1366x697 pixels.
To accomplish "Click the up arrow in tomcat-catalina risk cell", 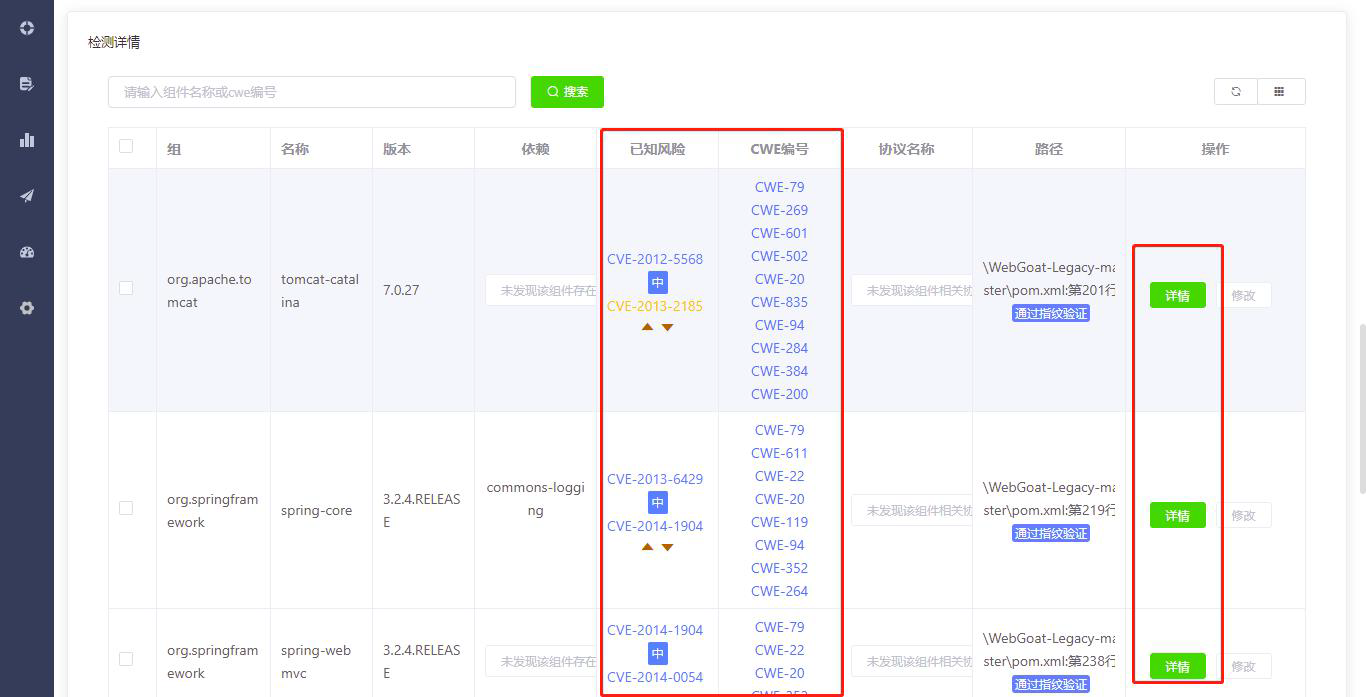I will click(647, 327).
